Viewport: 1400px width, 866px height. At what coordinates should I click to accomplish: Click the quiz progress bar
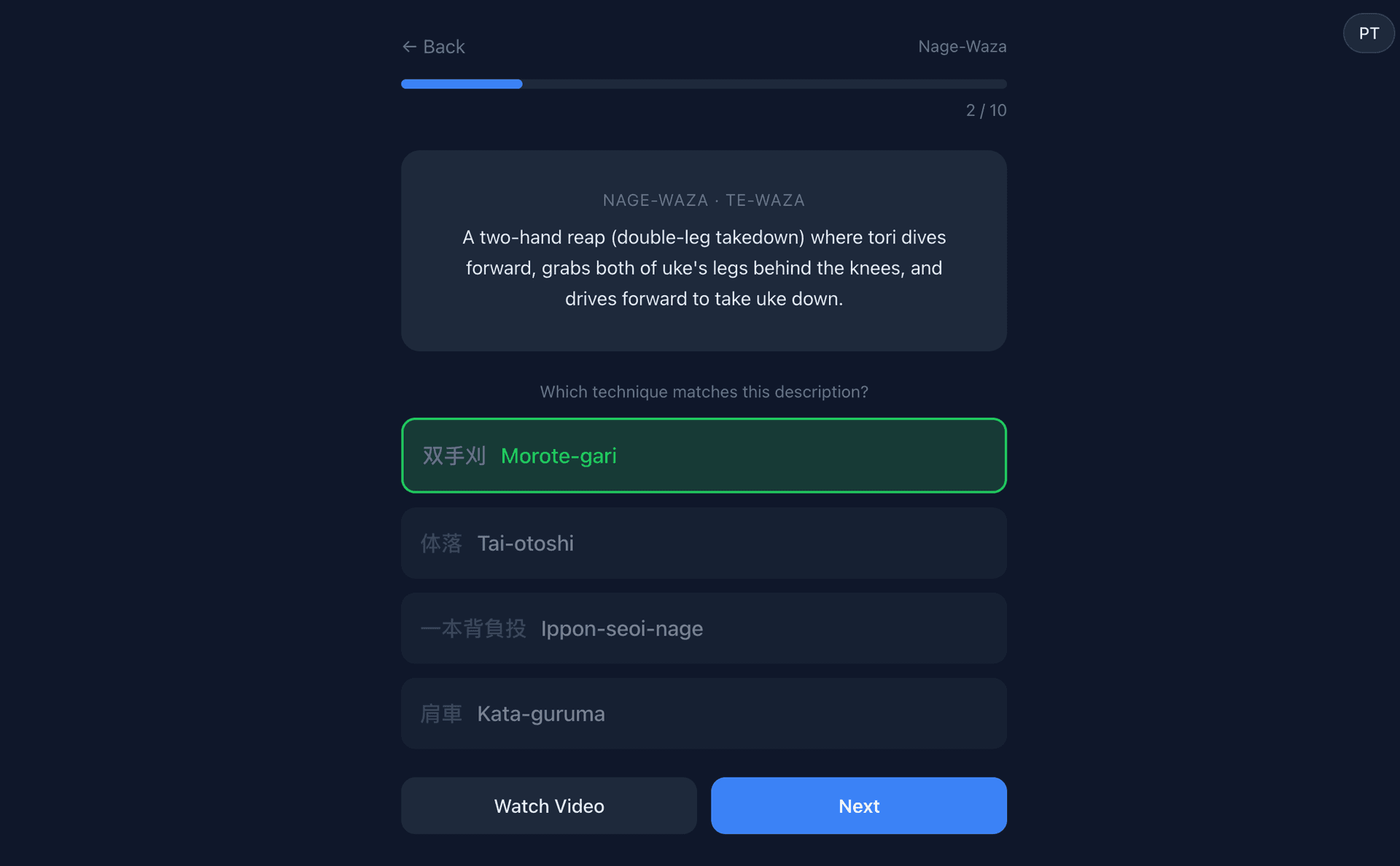point(703,84)
